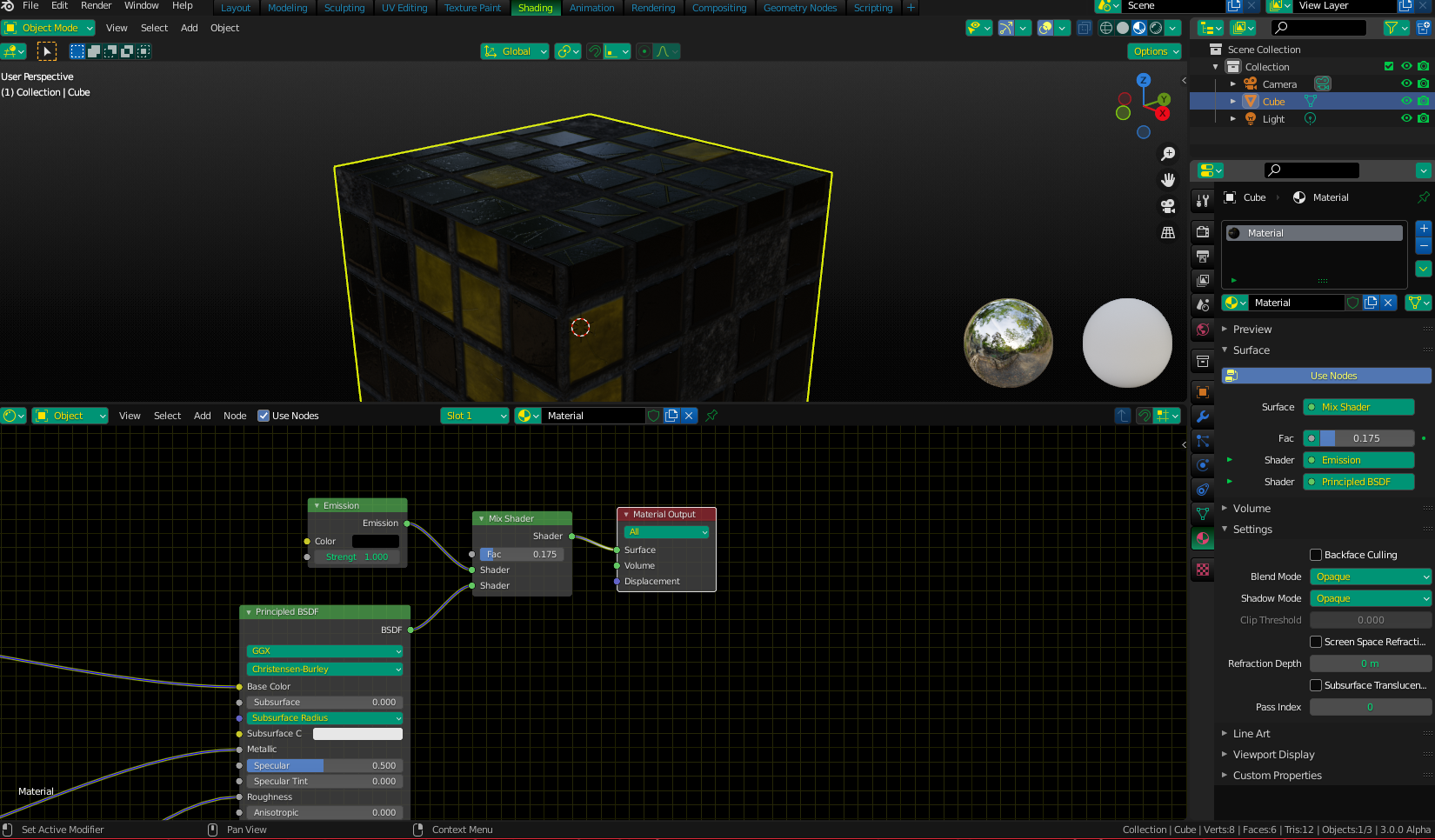This screenshot has height=840, width=1435.
Task: Hide Light in viewport via eye icon
Action: (x=1406, y=118)
